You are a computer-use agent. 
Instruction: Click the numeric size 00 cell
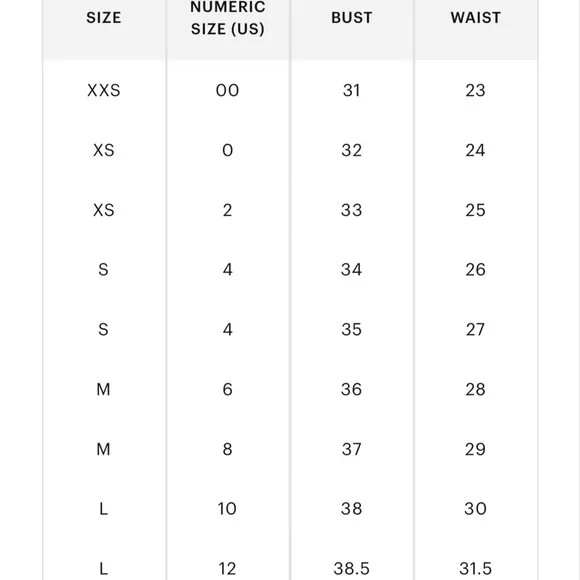(227, 90)
